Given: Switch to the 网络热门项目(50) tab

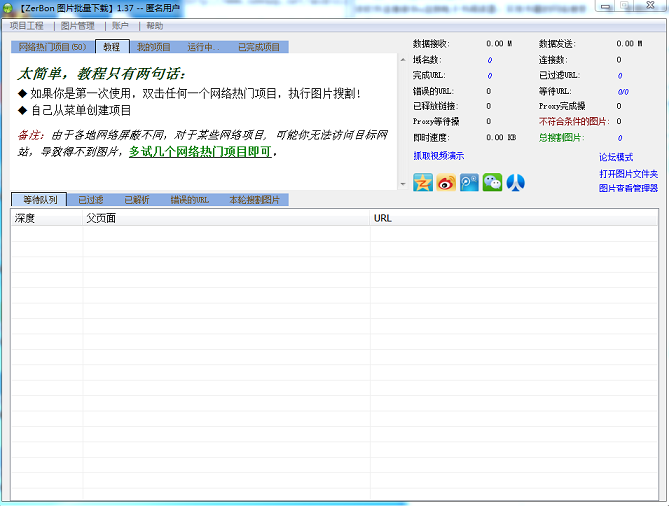Looking at the screenshot, I should (x=52, y=47).
